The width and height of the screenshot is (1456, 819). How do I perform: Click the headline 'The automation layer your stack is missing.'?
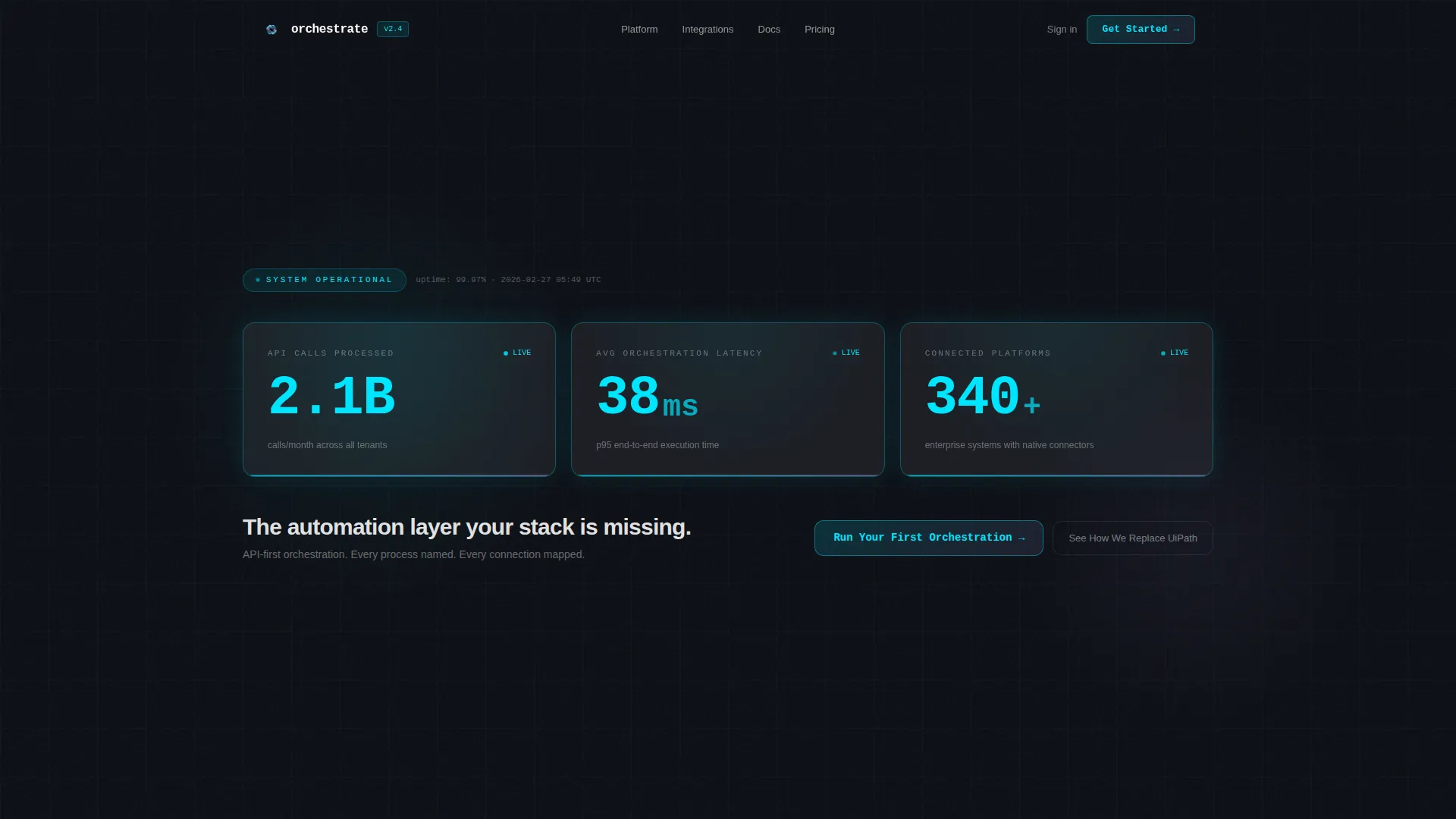(466, 527)
